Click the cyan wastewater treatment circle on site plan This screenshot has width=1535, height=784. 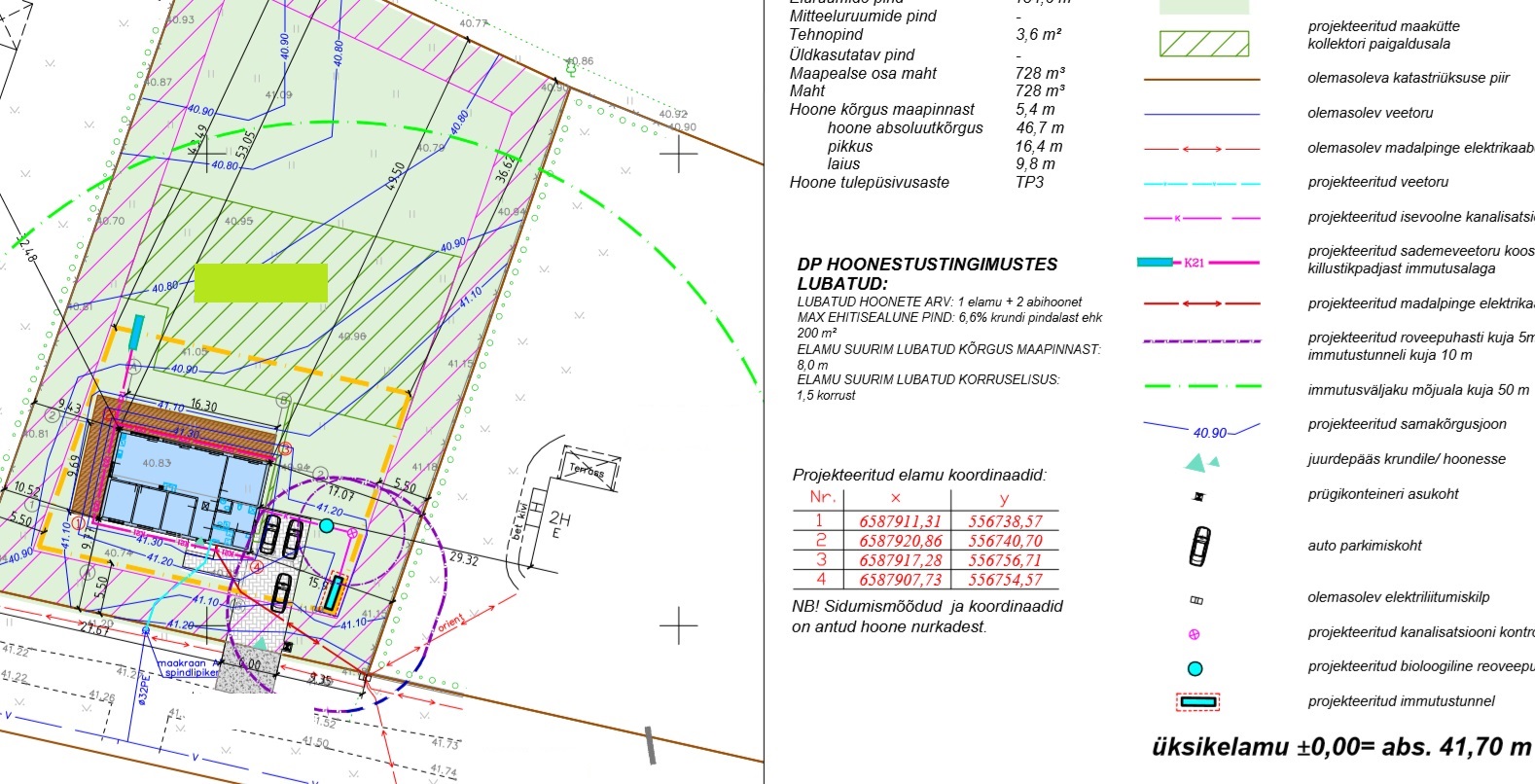pyautogui.click(x=327, y=526)
